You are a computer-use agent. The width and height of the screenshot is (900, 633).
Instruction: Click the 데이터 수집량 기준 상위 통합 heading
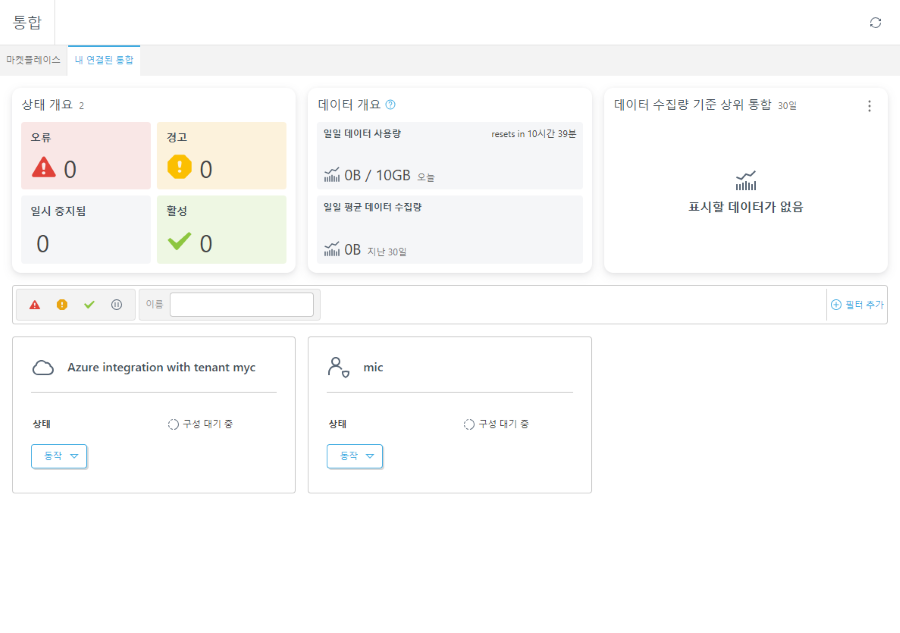[693, 104]
